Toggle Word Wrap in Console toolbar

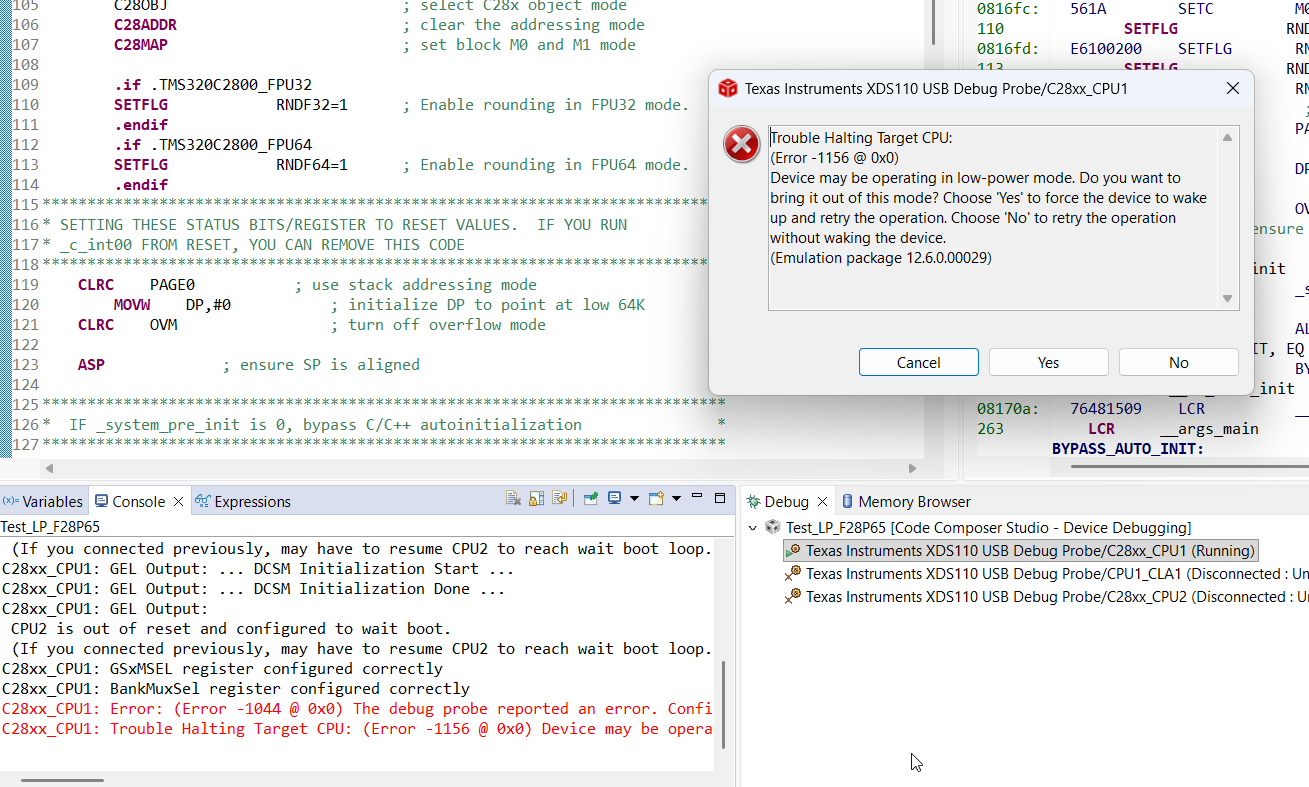[559, 498]
